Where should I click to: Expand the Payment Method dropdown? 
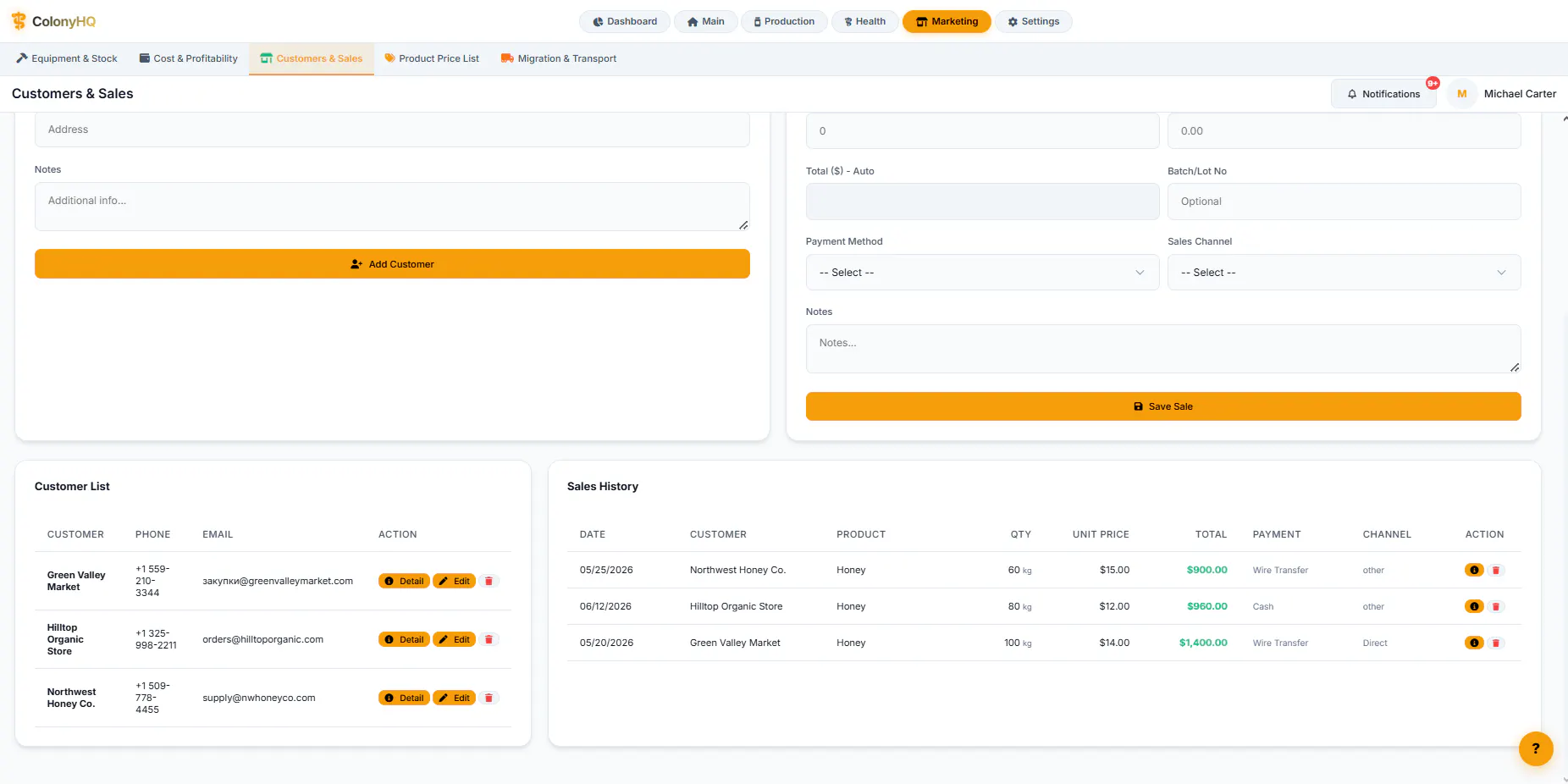coord(982,273)
